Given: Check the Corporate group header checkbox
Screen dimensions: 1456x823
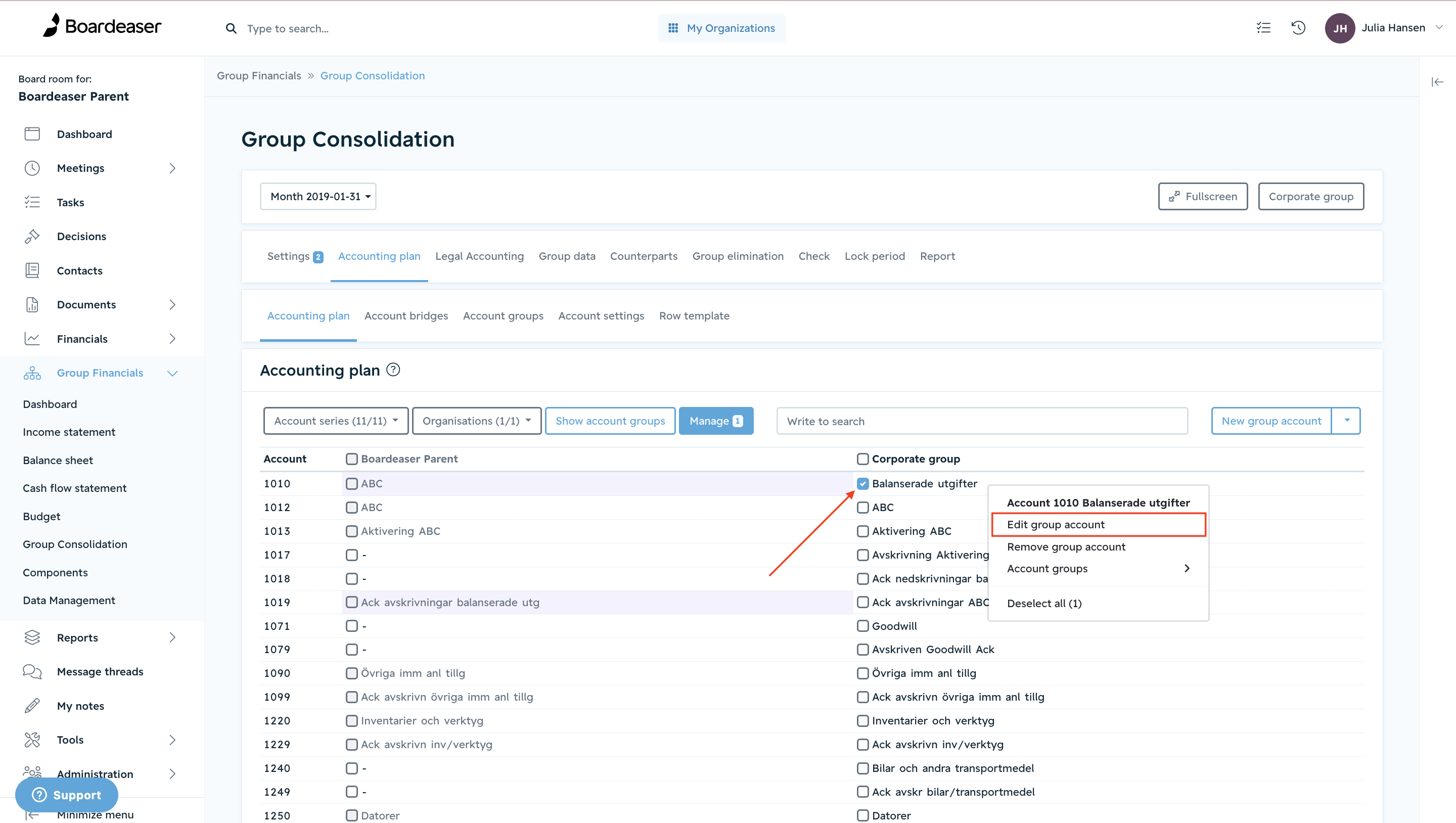Looking at the screenshot, I should [x=862, y=459].
